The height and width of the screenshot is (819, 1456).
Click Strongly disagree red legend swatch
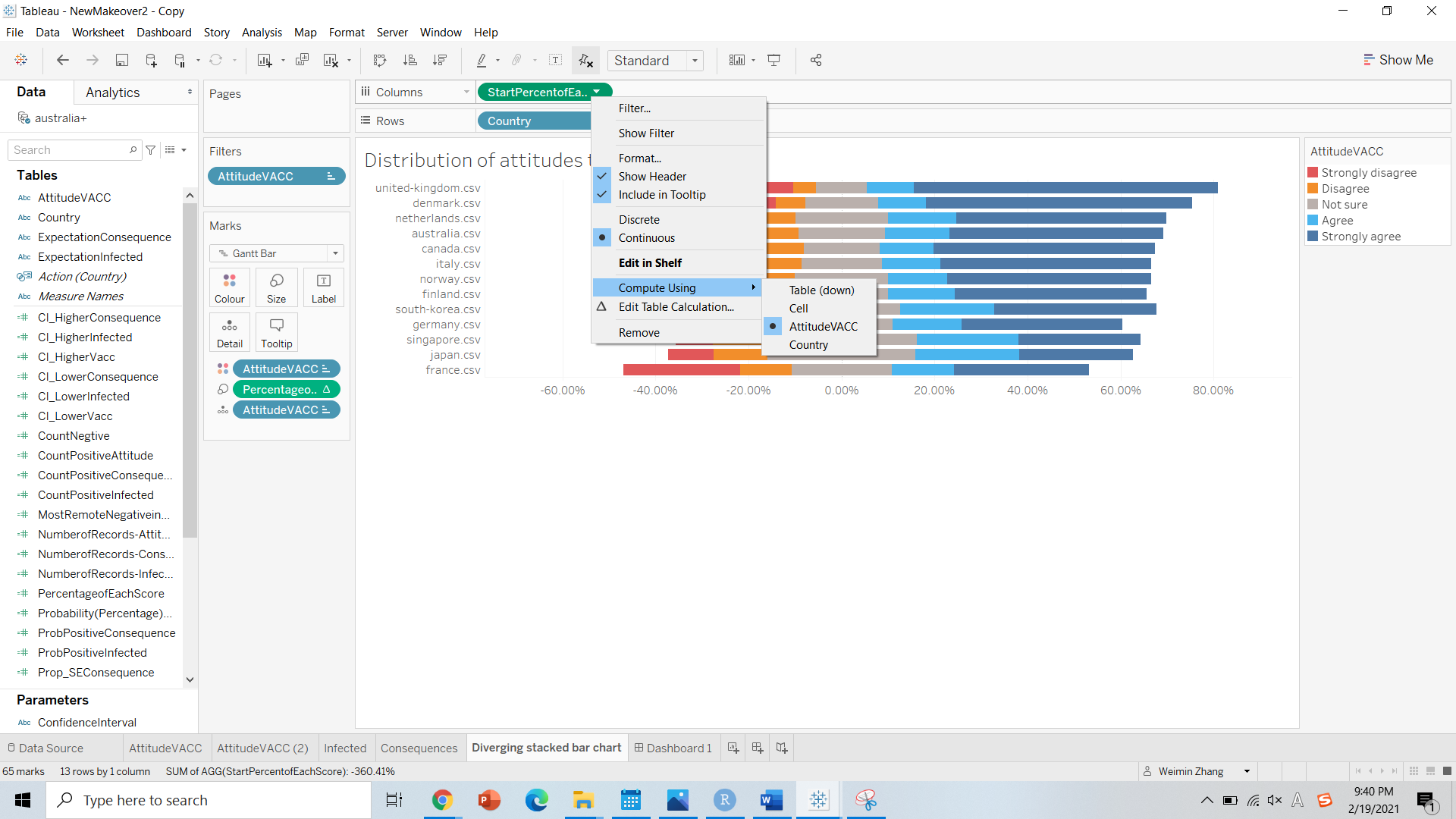1313,172
